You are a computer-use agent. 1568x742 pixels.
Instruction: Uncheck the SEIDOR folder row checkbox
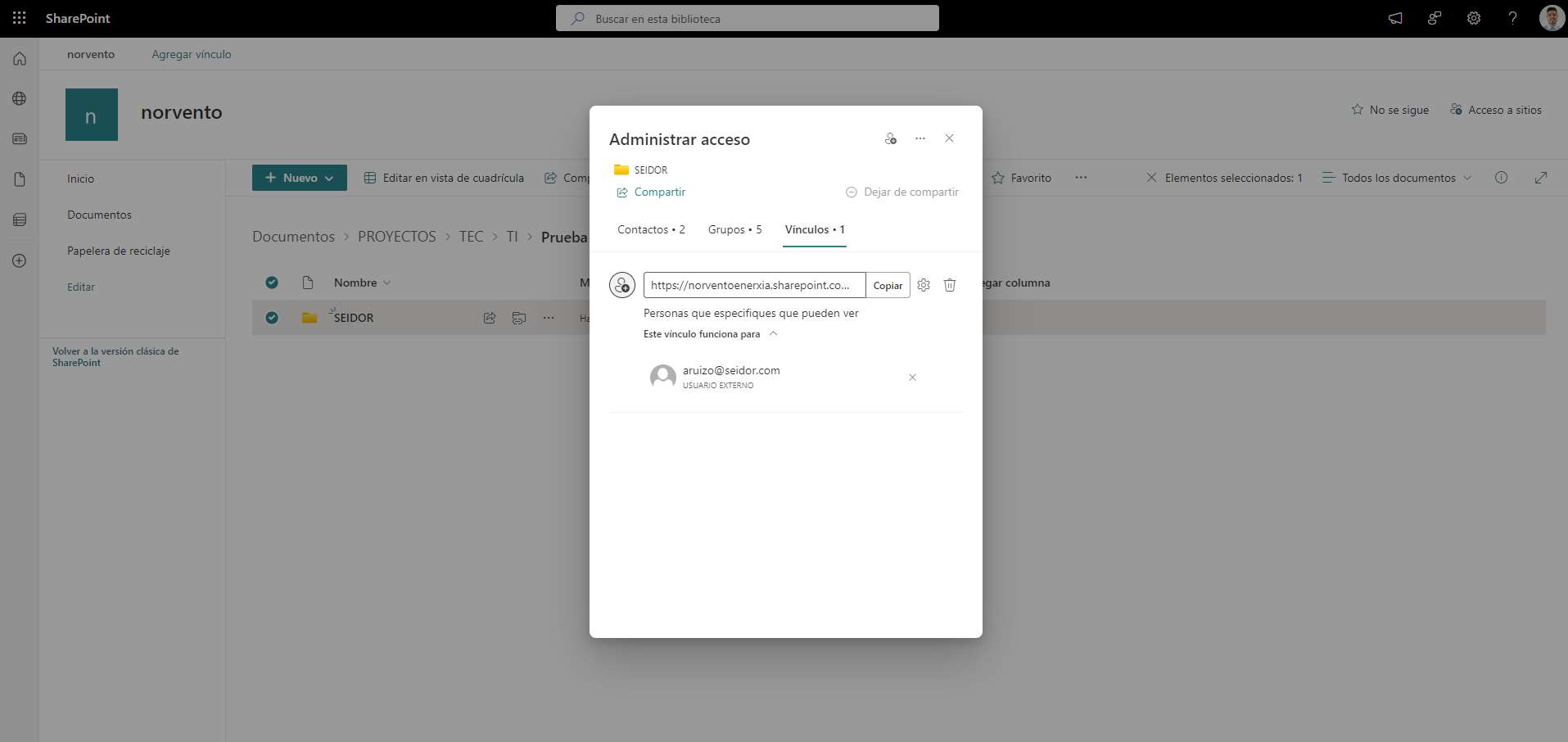pyautogui.click(x=272, y=318)
